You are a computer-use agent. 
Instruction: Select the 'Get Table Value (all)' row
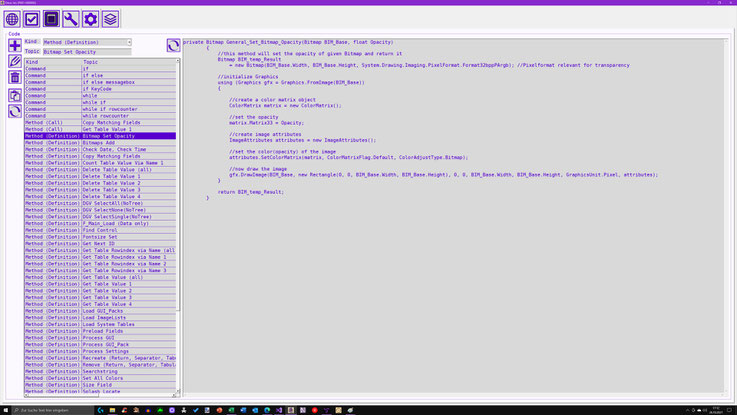pos(100,277)
